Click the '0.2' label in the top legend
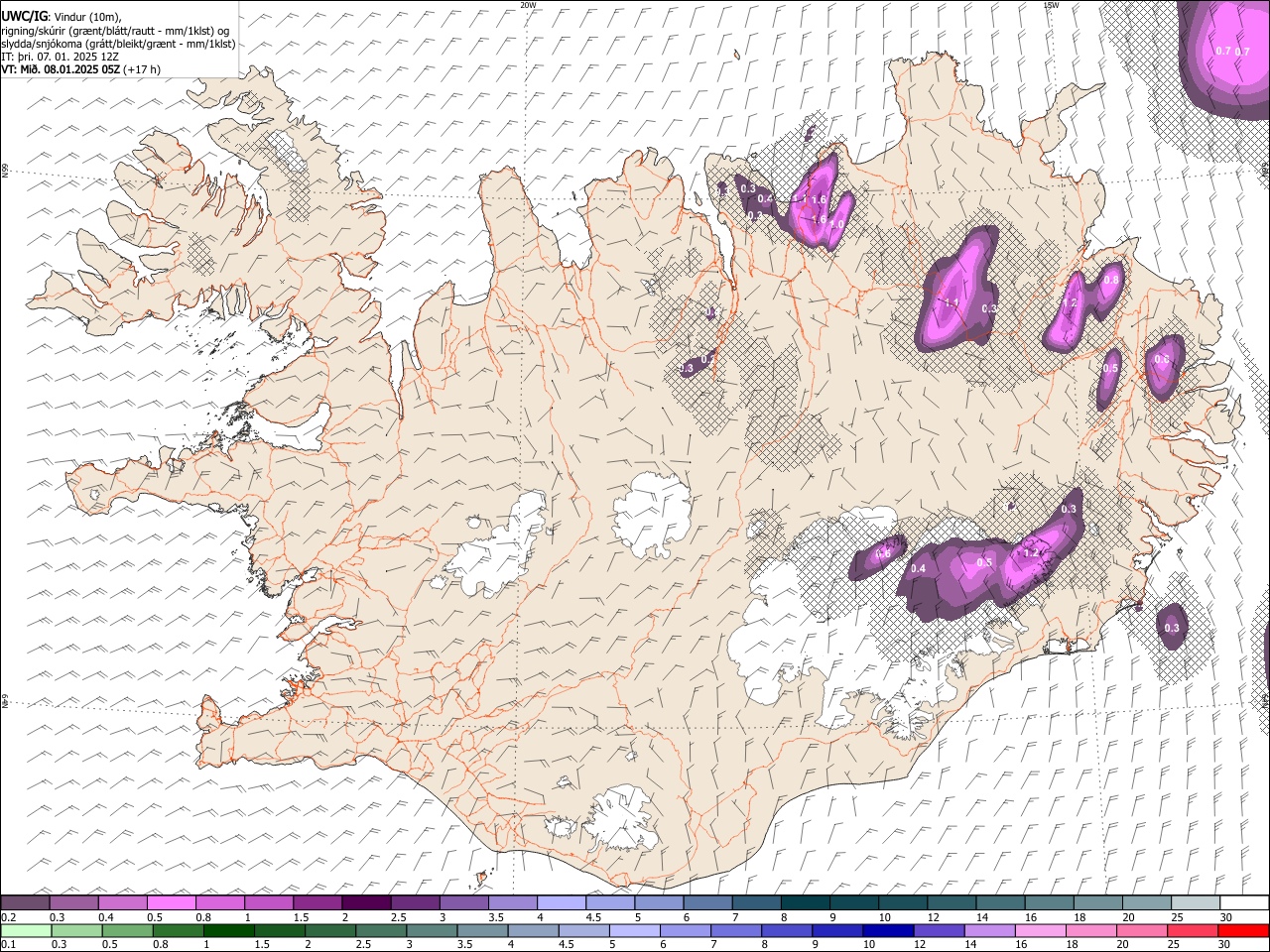The width and height of the screenshot is (1270, 952). pos(7,917)
